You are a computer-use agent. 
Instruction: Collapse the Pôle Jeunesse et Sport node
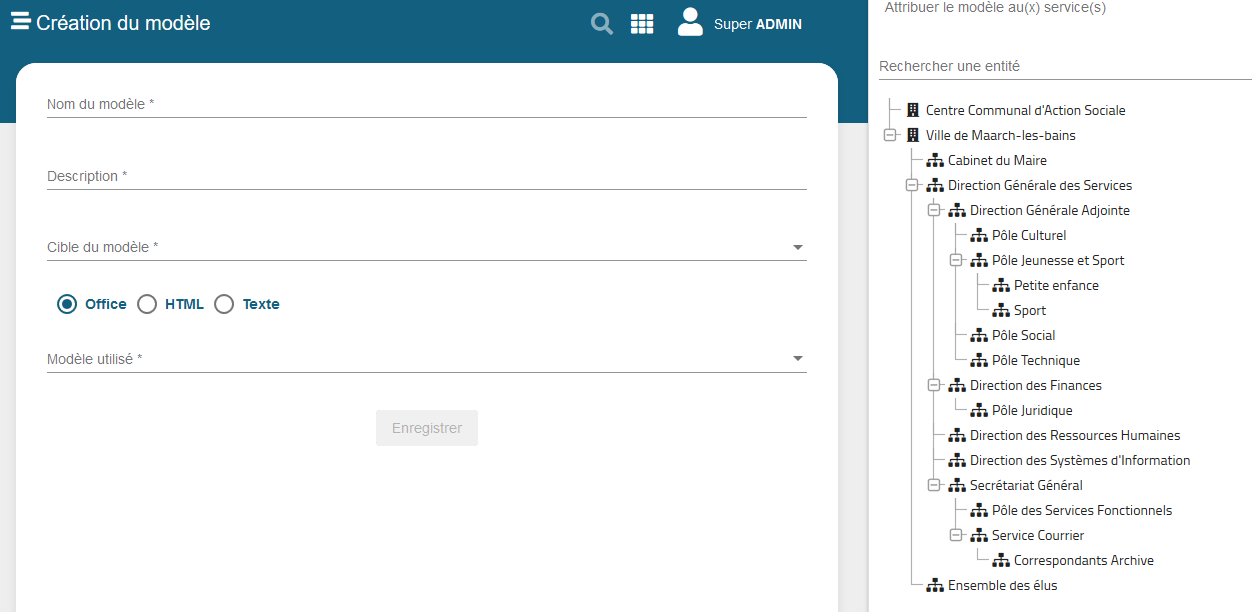tap(955, 260)
